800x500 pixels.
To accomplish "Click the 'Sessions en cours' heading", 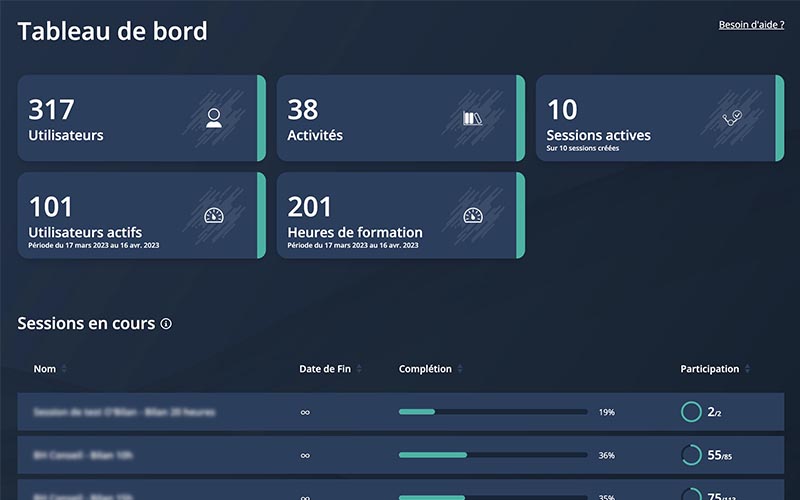I will [x=86, y=323].
